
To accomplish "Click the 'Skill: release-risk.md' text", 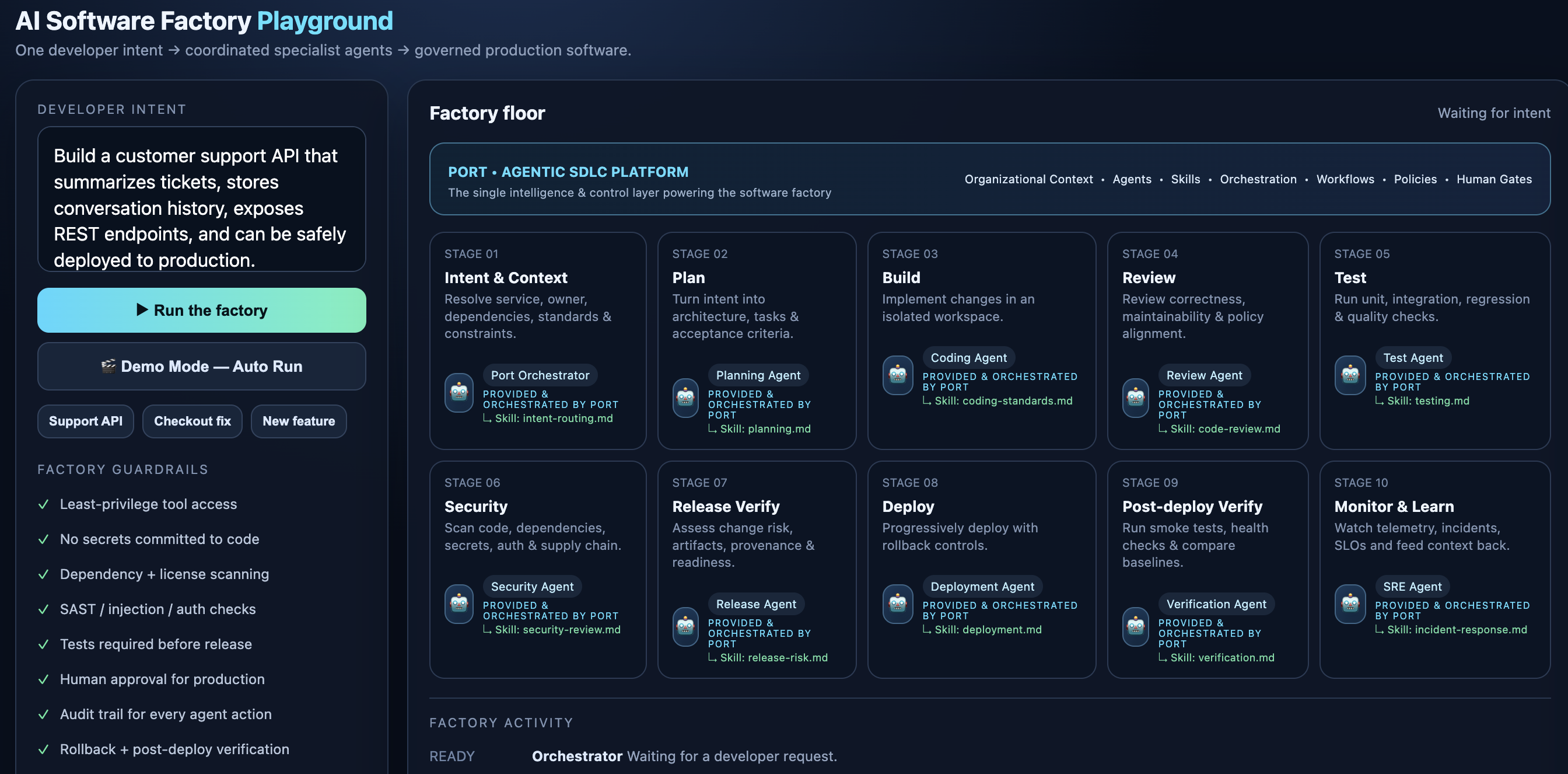I will tap(773, 658).
